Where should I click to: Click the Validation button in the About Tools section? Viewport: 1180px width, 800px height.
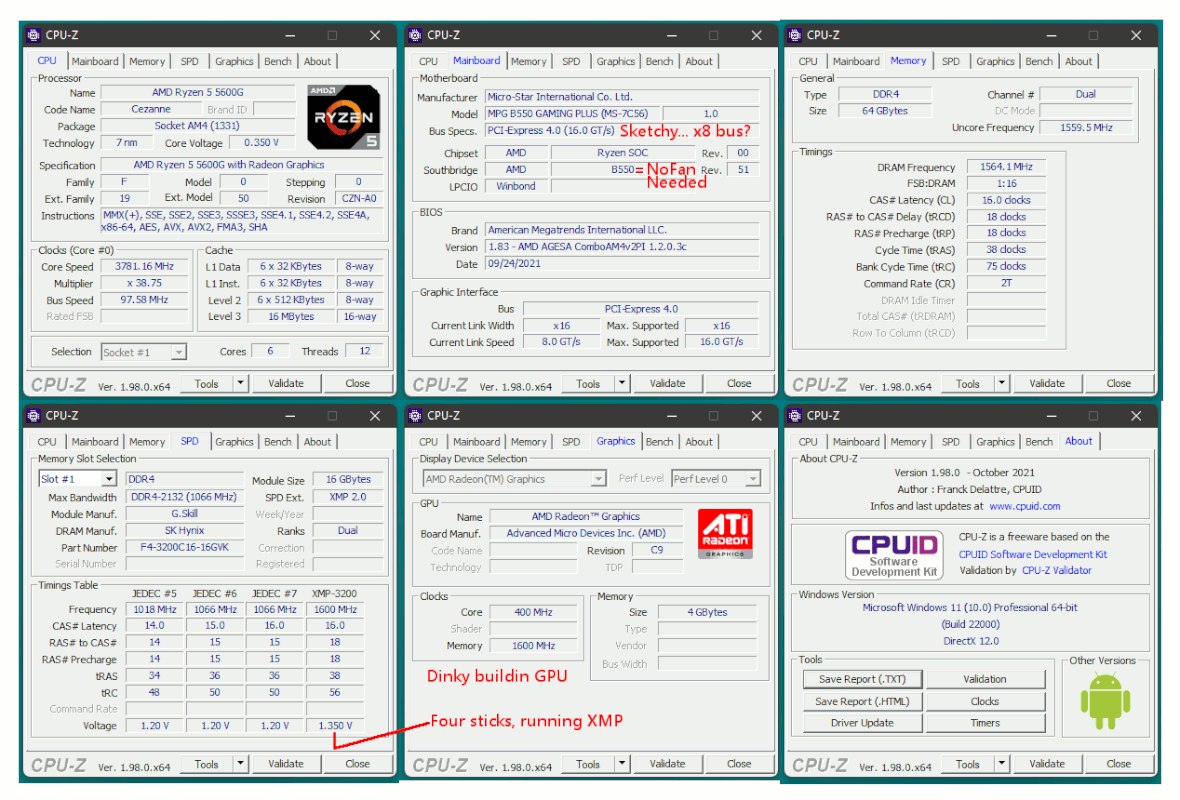985,679
